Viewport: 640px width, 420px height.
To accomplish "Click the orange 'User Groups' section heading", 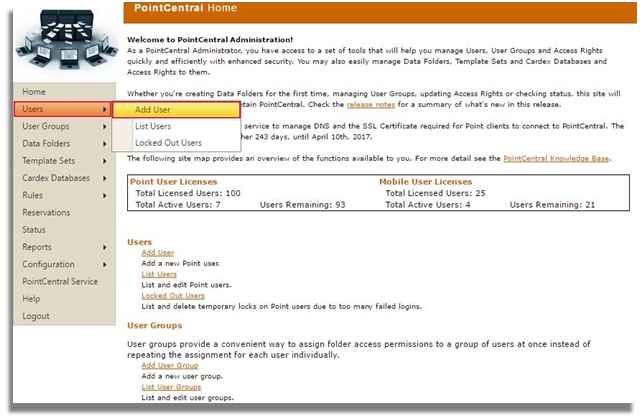I will (x=154, y=326).
